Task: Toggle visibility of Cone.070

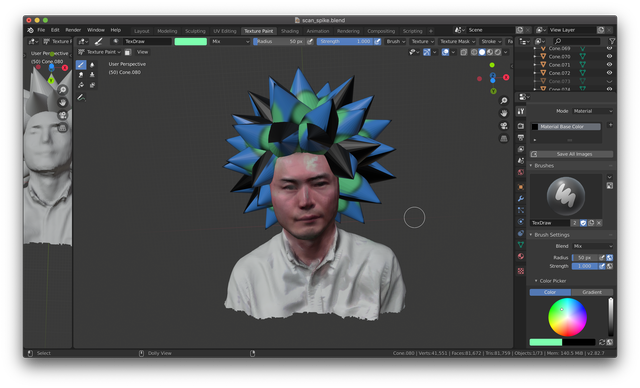Action: 609,56
